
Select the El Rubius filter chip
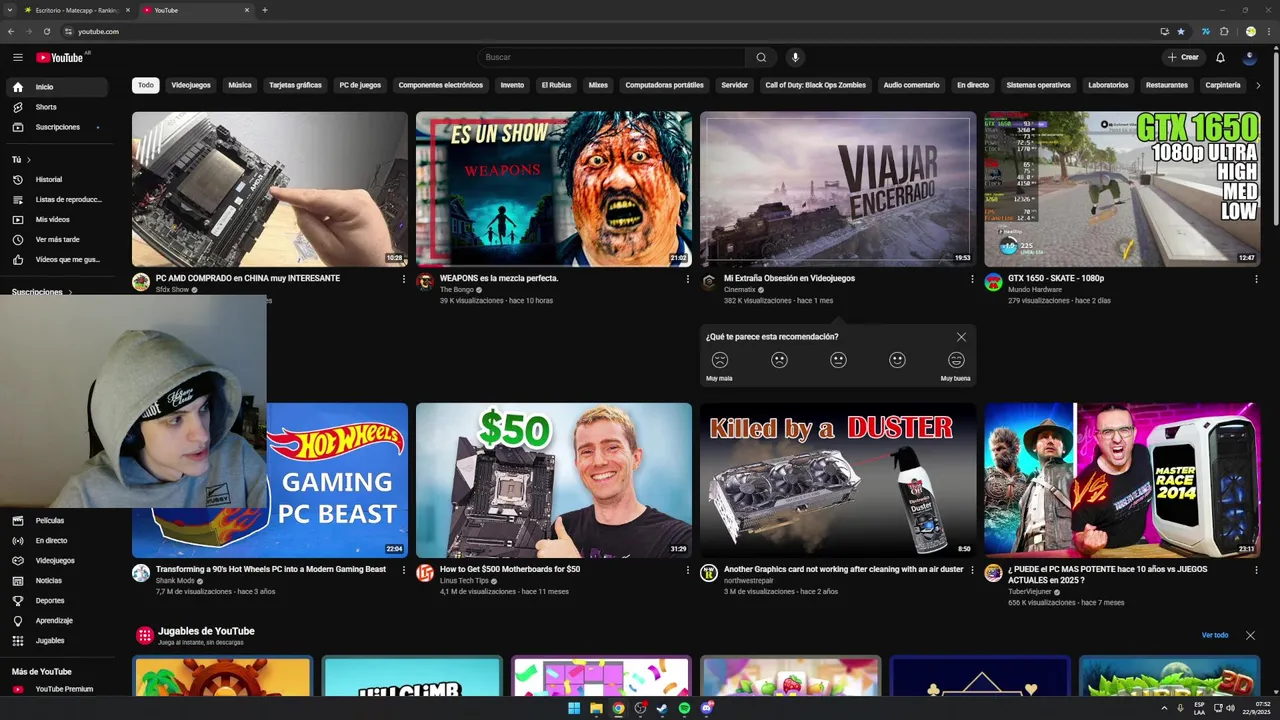click(556, 85)
